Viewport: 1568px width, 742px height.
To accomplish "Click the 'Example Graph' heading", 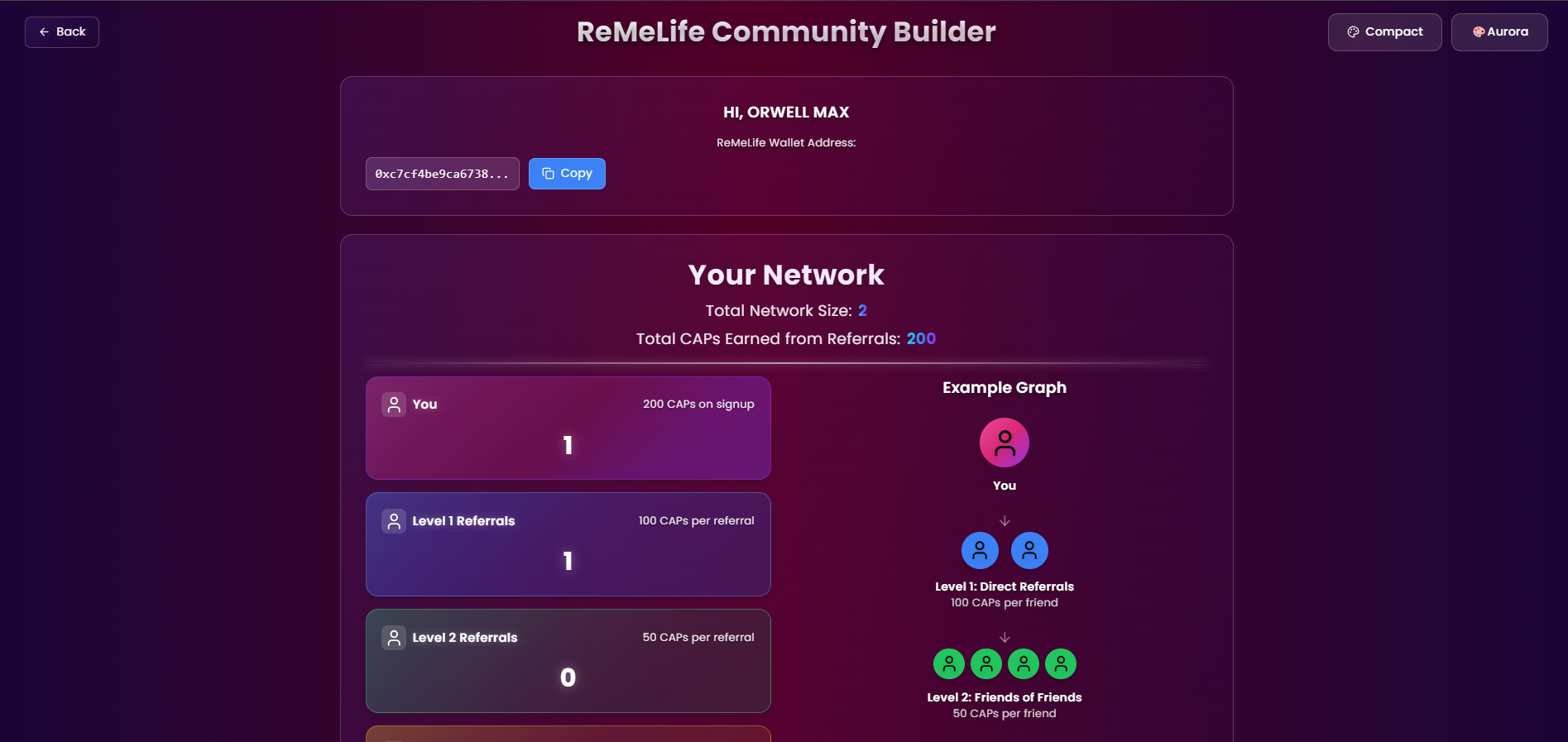I will [x=1005, y=388].
